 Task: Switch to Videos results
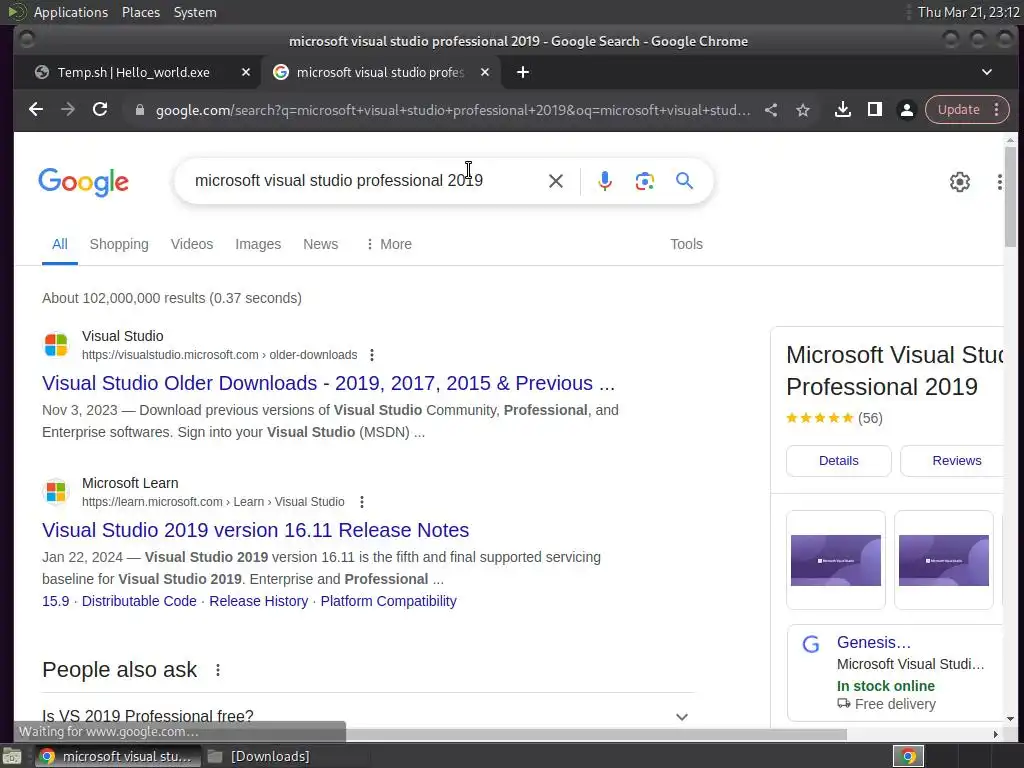pyautogui.click(x=191, y=244)
